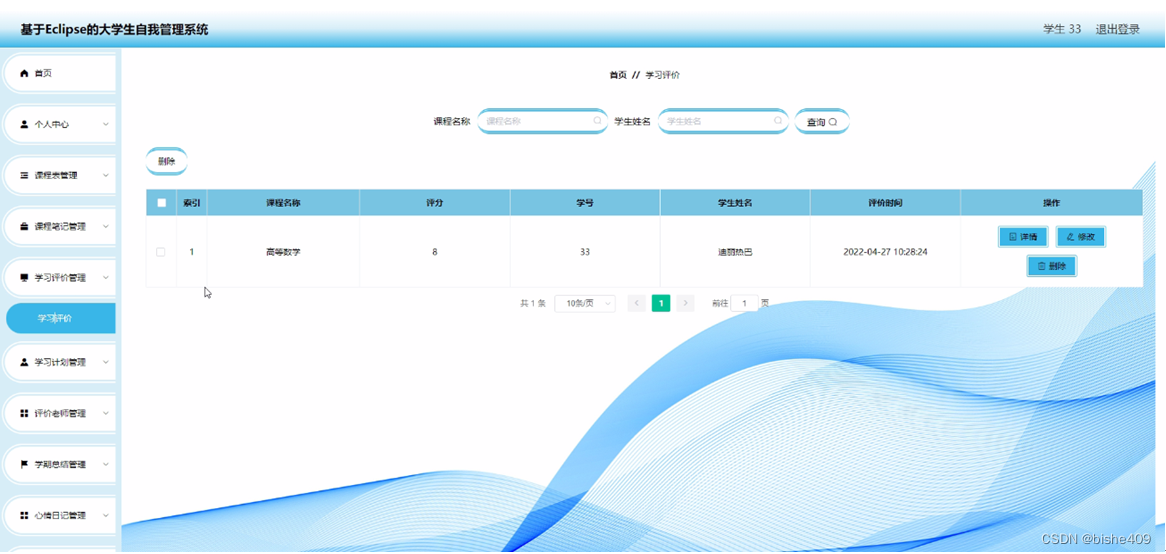Screen dimensions: 1166x554
Task: Click the 删除 button above the table
Action: pyautogui.click(x=167, y=161)
